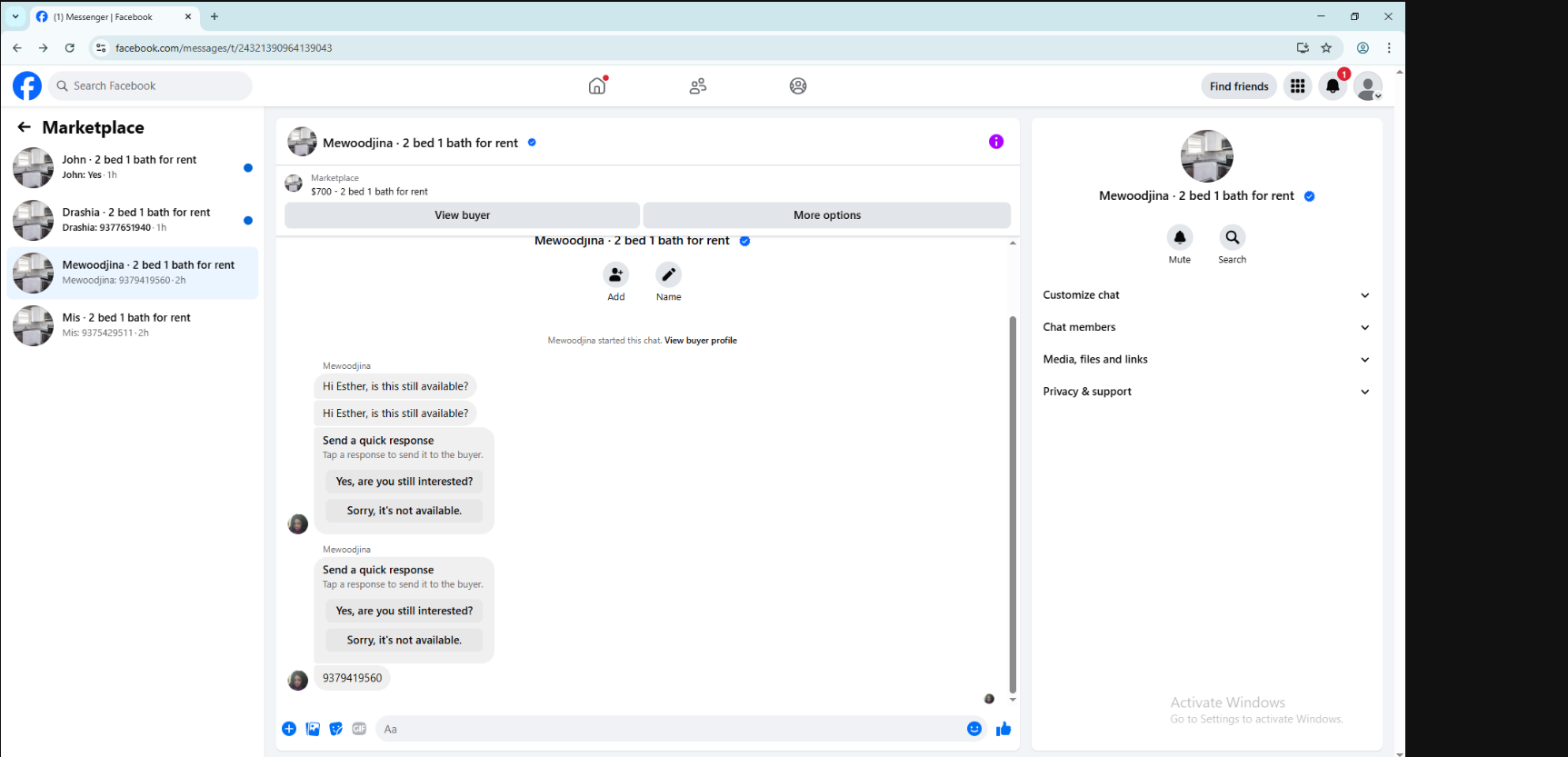Viewport: 1568px width, 757px height.
Task: Reload the page in browser
Action: point(70,47)
